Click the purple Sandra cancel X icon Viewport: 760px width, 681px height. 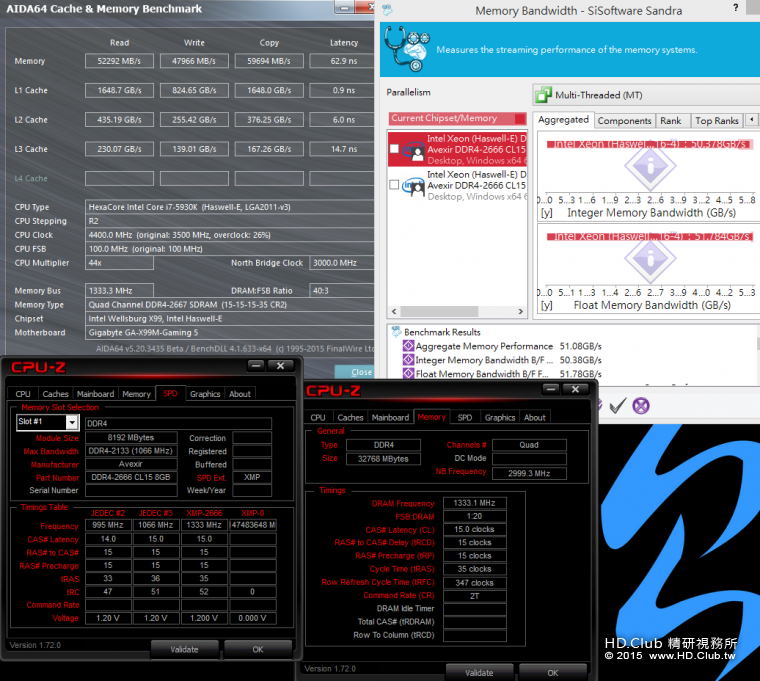[641, 406]
